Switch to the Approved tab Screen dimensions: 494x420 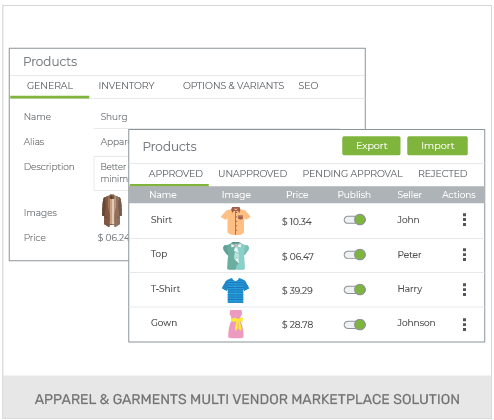tap(176, 174)
